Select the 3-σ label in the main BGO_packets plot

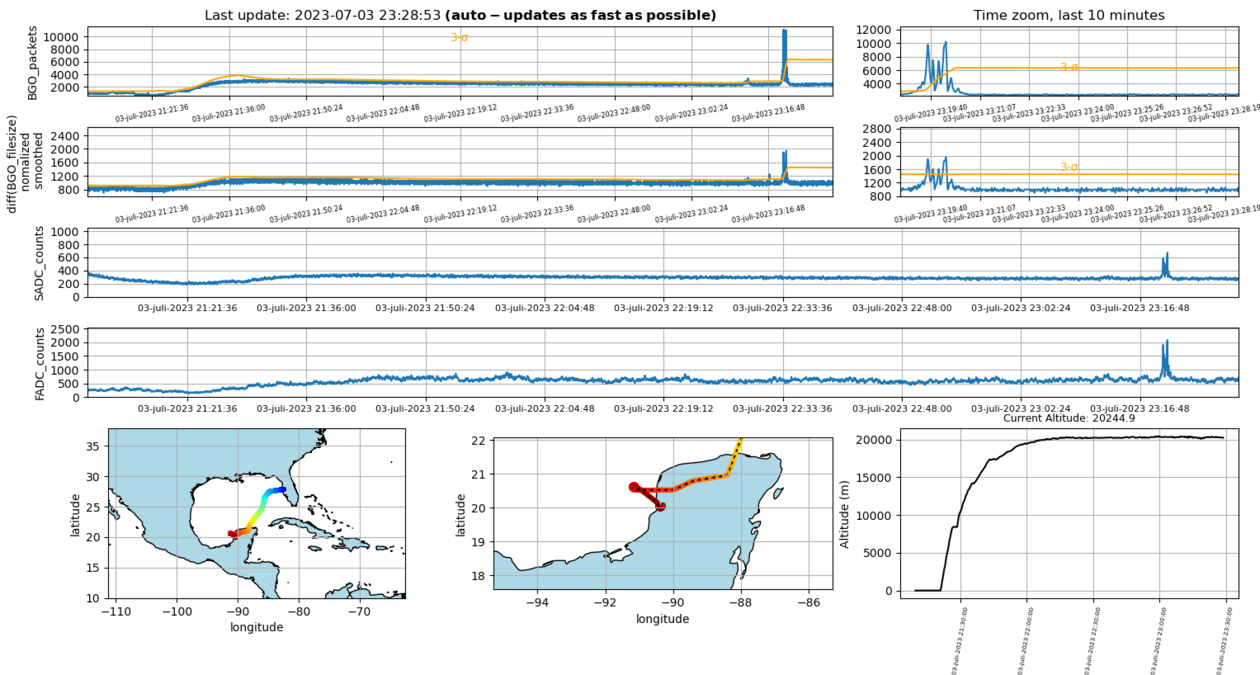pos(459,37)
